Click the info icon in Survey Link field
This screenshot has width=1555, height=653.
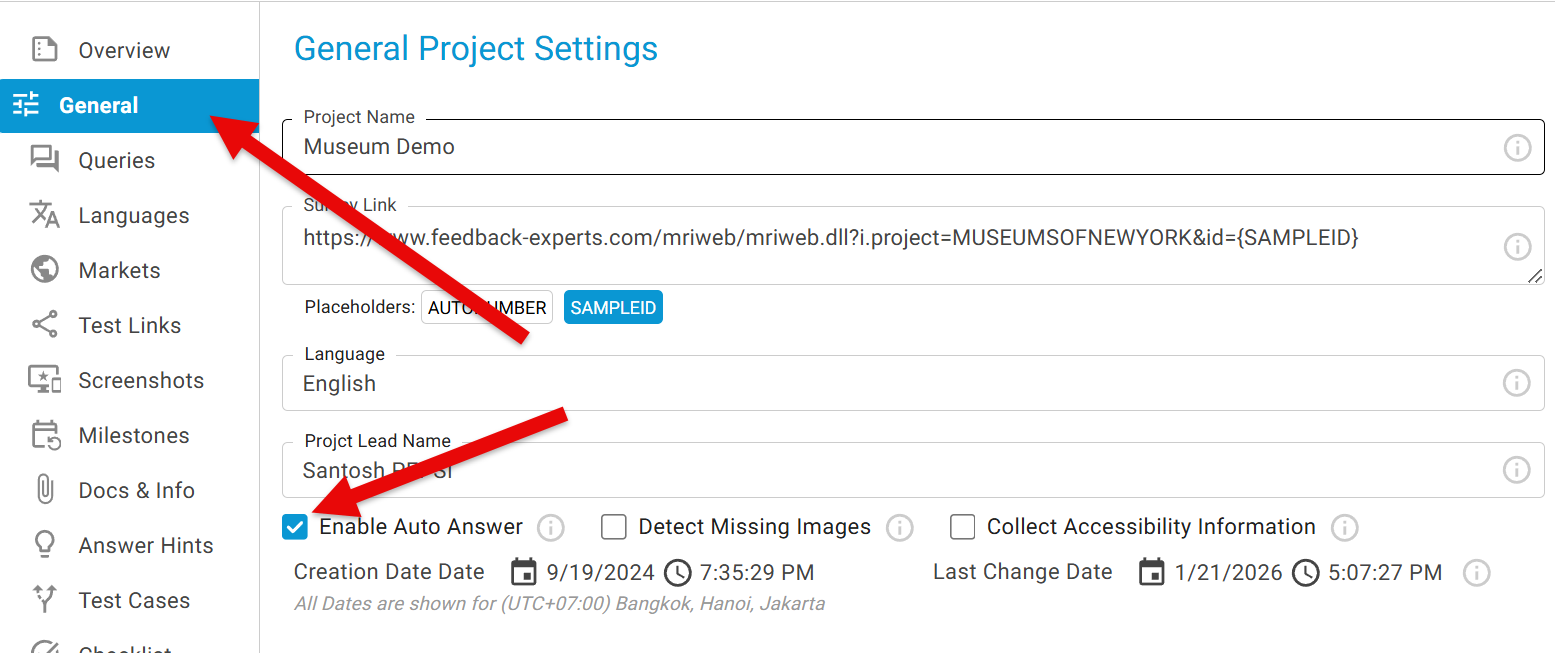click(1517, 246)
